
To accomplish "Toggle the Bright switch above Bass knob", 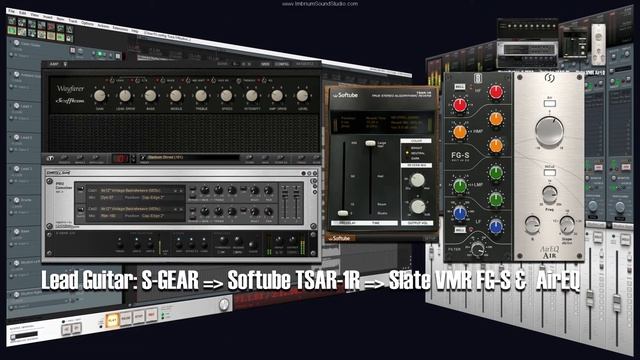I will (x=162, y=81).
